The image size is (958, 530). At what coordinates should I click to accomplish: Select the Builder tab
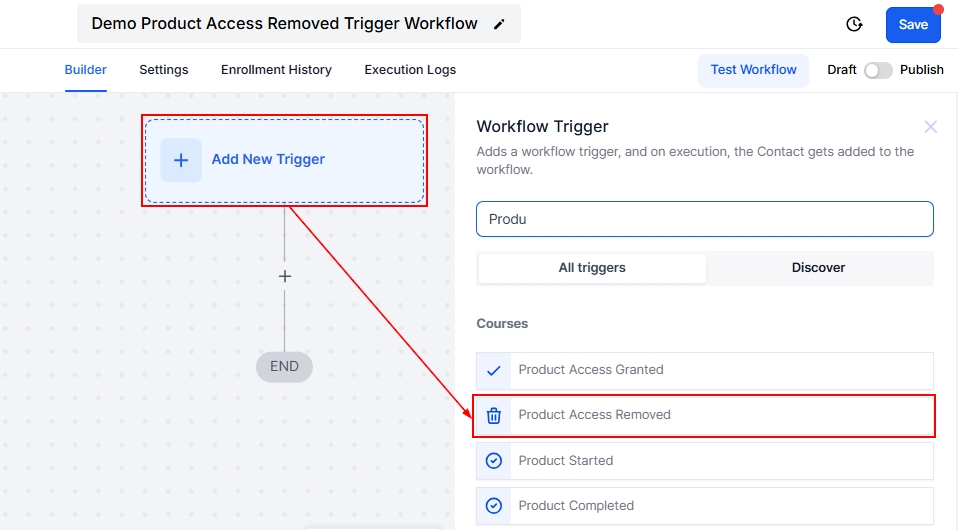pos(86,70)
